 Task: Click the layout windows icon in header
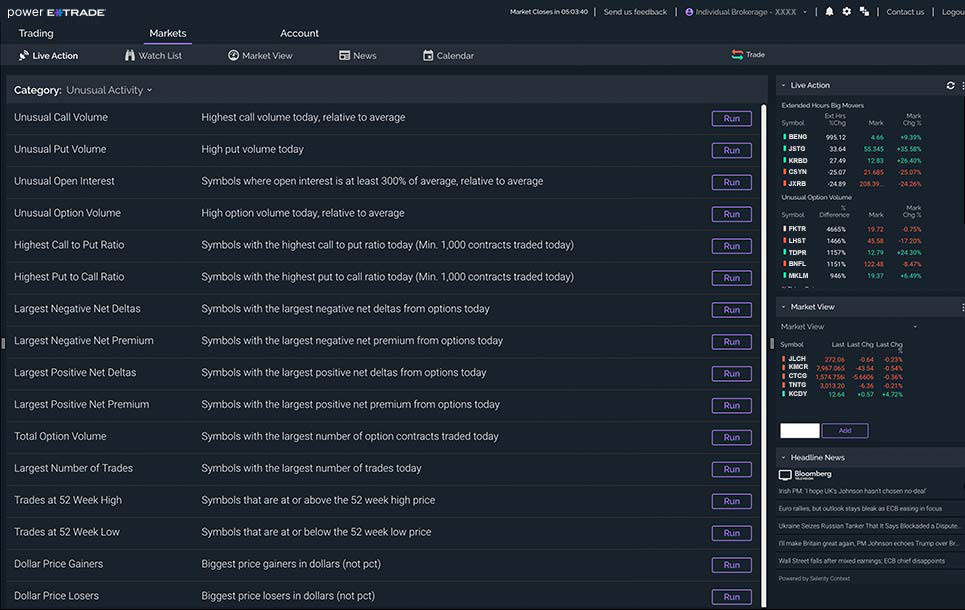point(864,12)
